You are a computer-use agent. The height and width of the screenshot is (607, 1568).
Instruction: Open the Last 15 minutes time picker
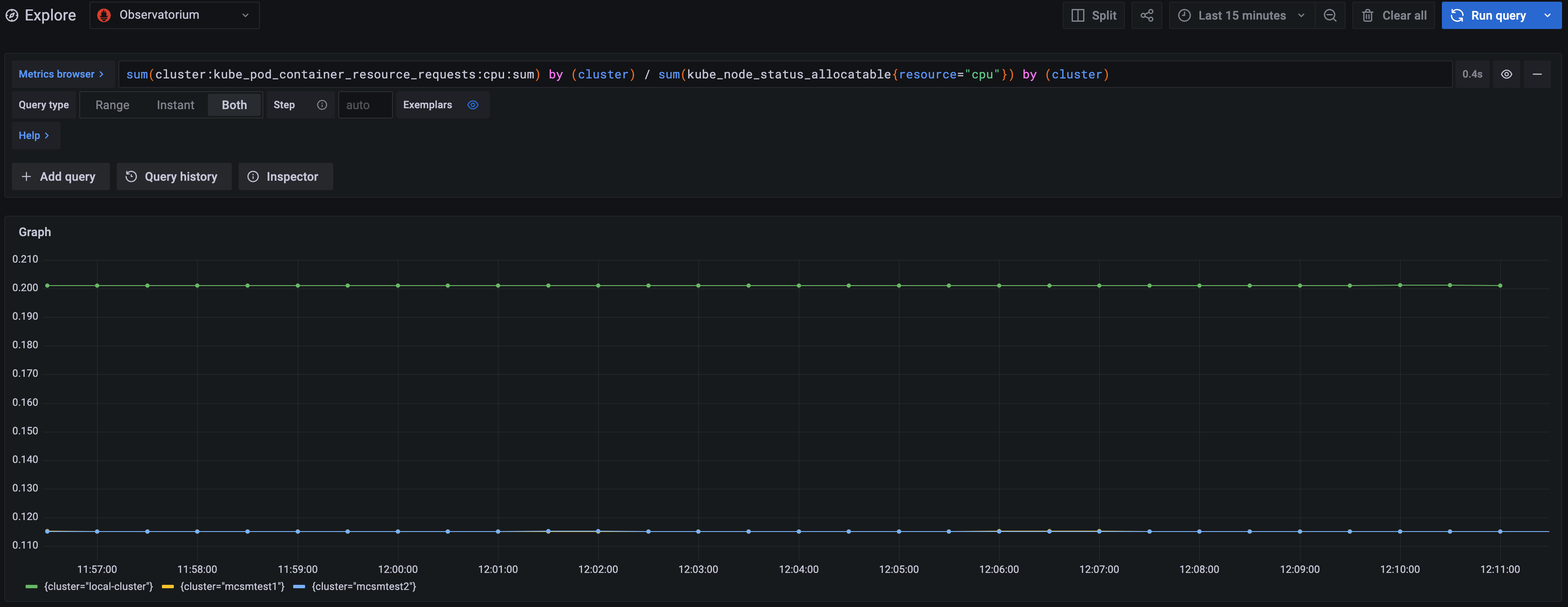coord(1240,15)
